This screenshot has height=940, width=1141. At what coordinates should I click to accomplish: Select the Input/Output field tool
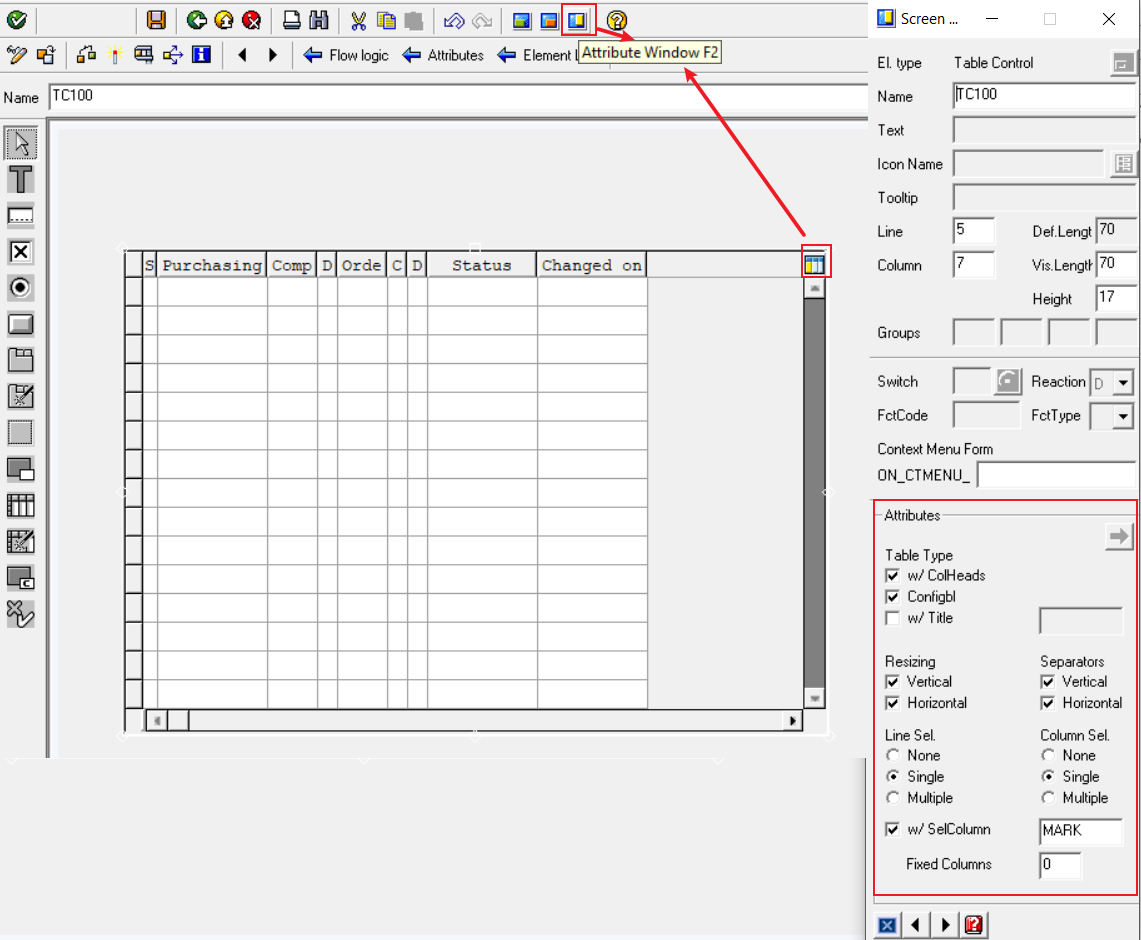coord(20,215)
